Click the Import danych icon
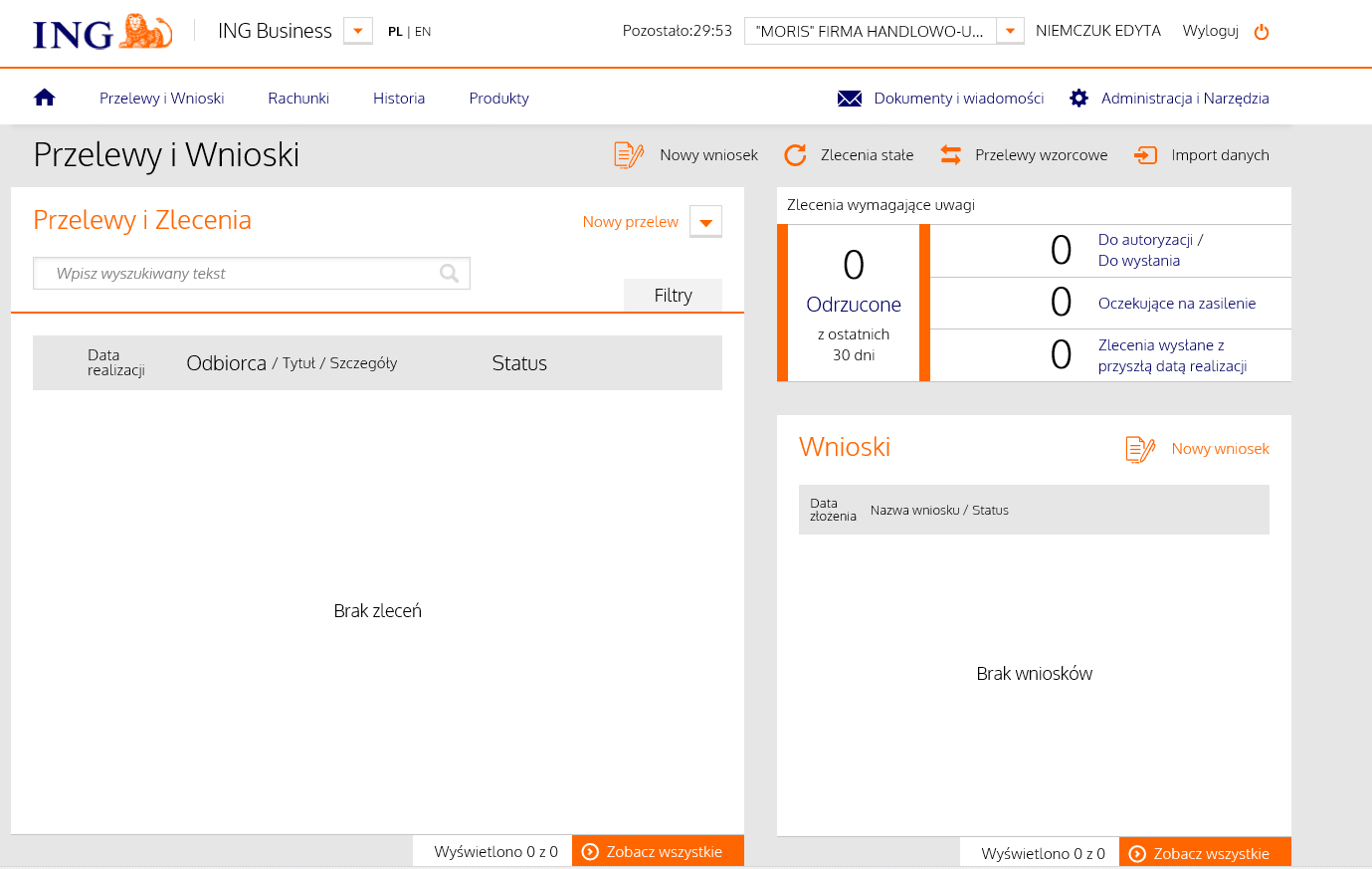The width and height of the screenshot is (1372, 869). coord(1145,155)
